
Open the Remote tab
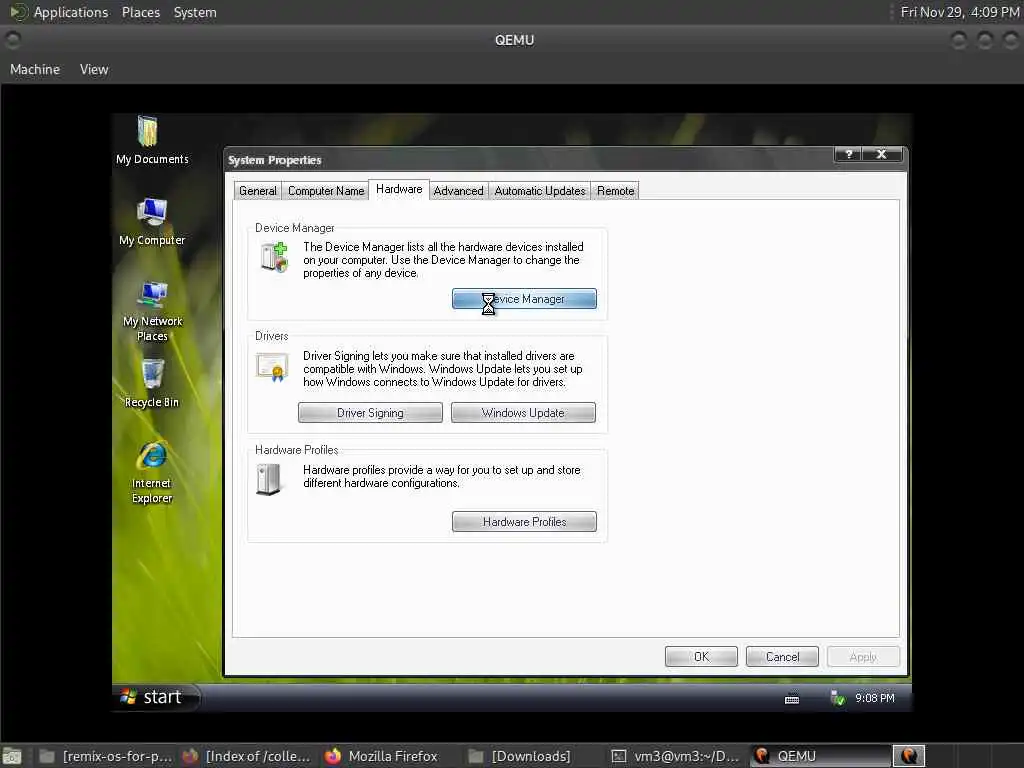(x=615, y=191)
